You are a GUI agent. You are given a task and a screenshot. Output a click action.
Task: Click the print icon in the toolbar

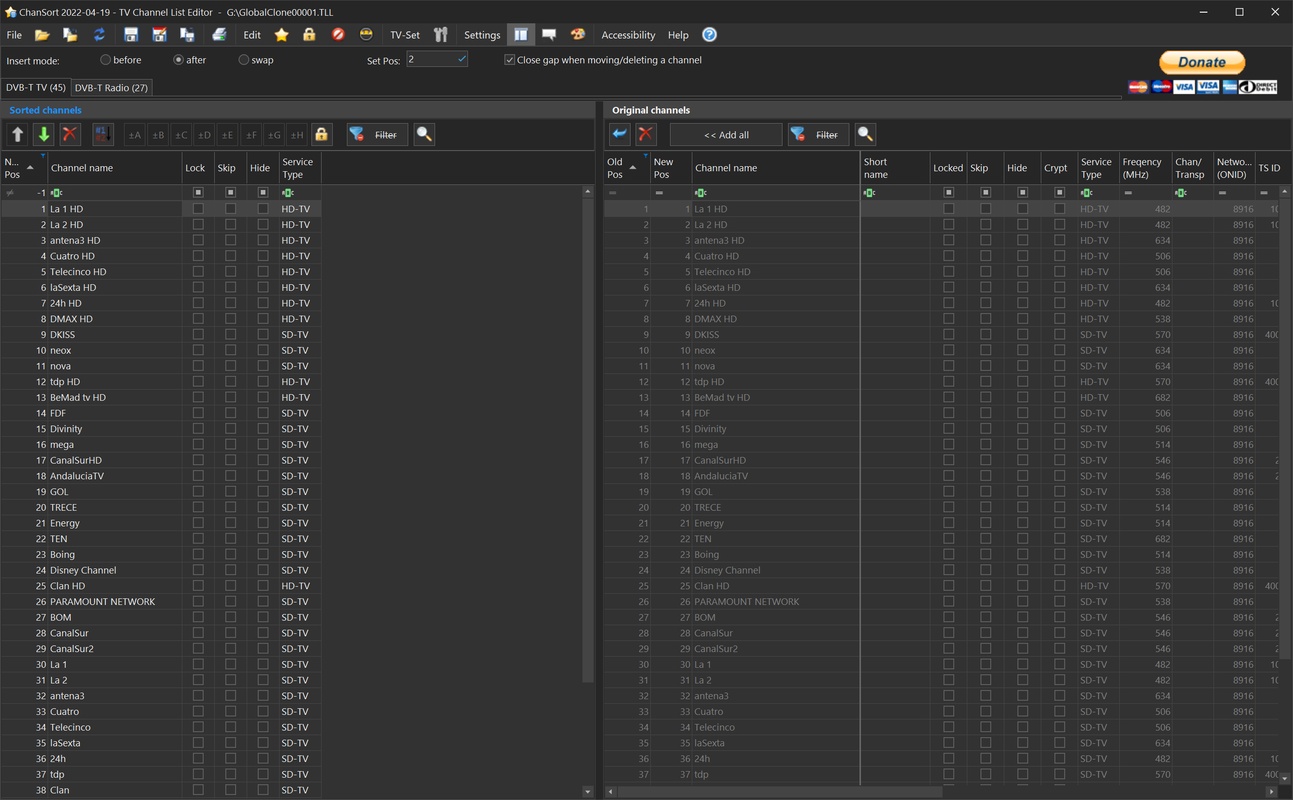[219, 35]
